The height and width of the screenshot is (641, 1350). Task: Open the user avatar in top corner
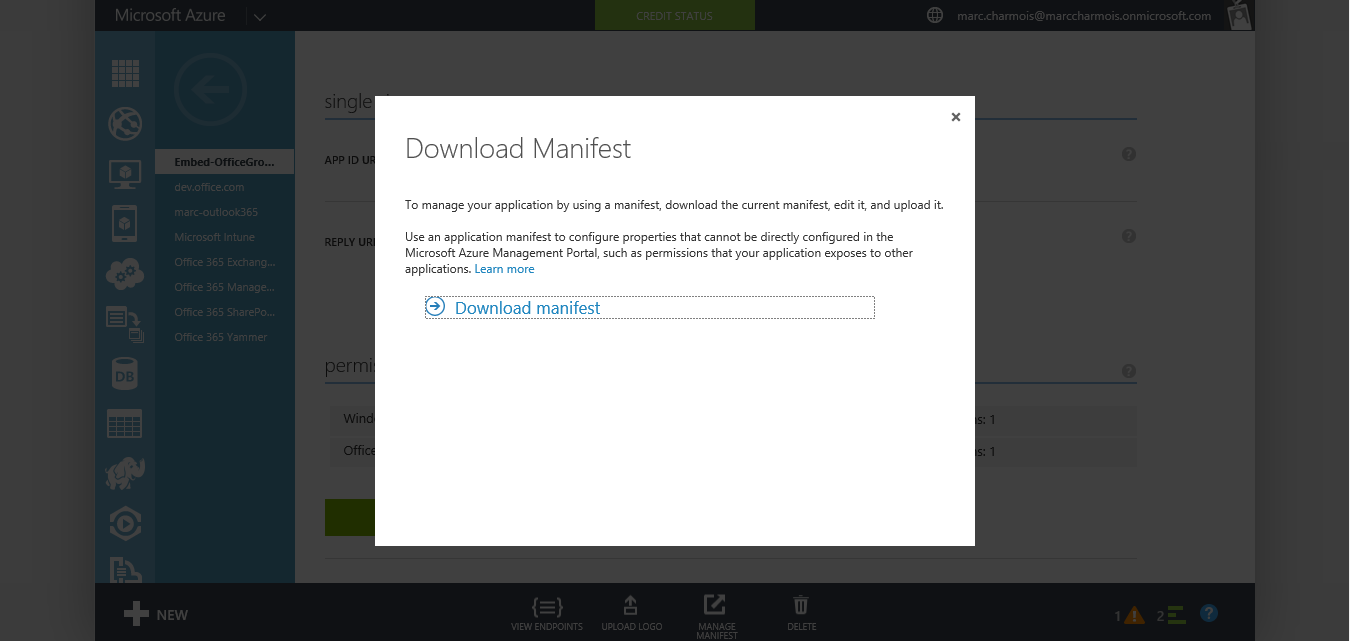[1240, 15]
